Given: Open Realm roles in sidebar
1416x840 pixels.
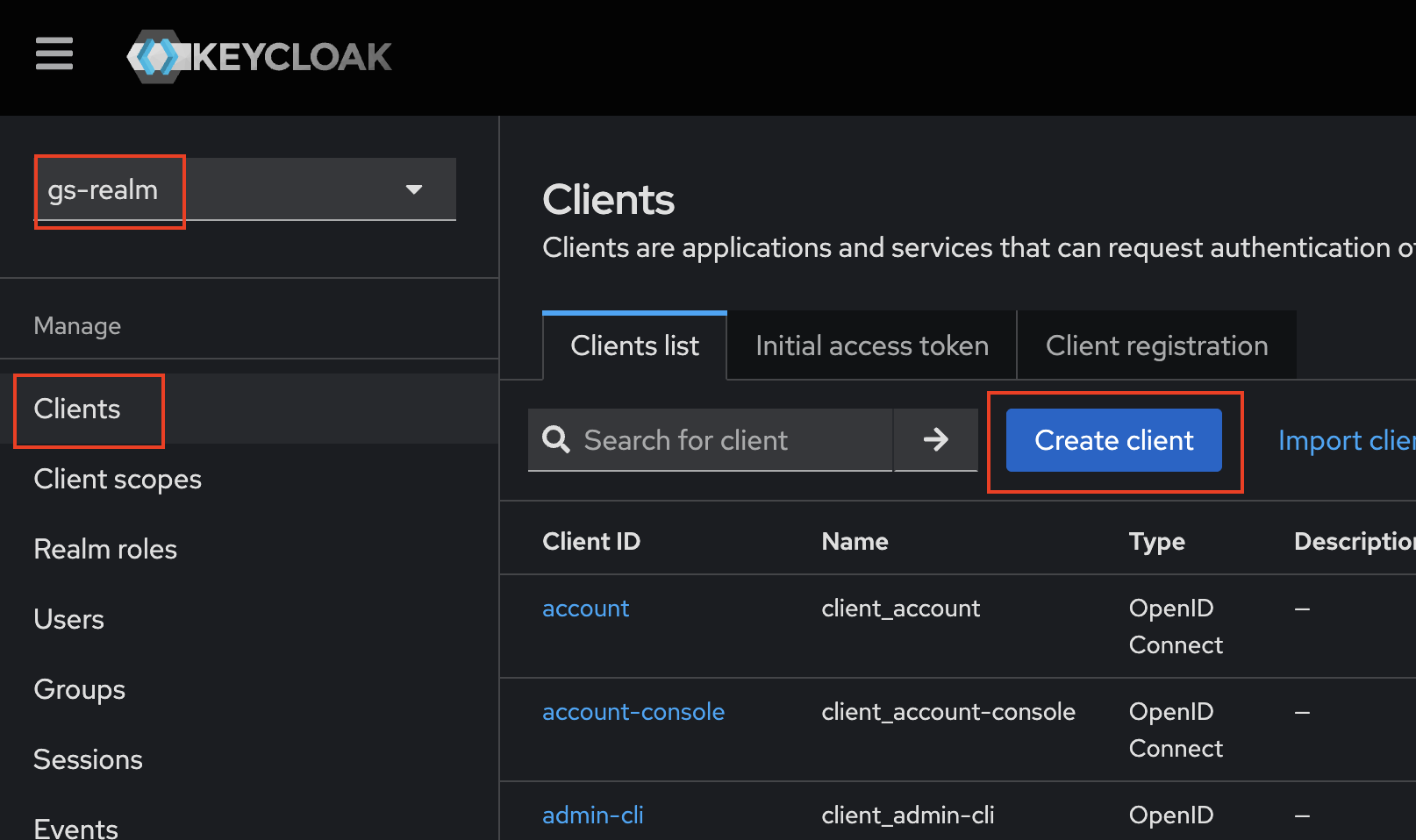Looking at the screenshot, I should (105, 550).
